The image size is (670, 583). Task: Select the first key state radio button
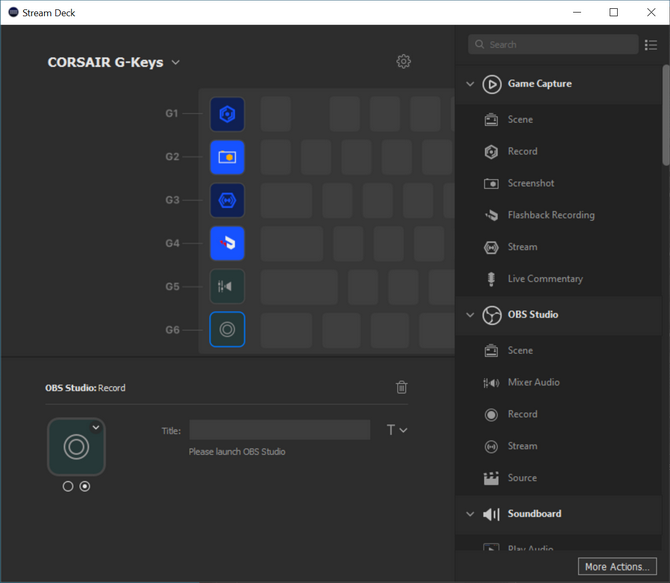(68, 486)
